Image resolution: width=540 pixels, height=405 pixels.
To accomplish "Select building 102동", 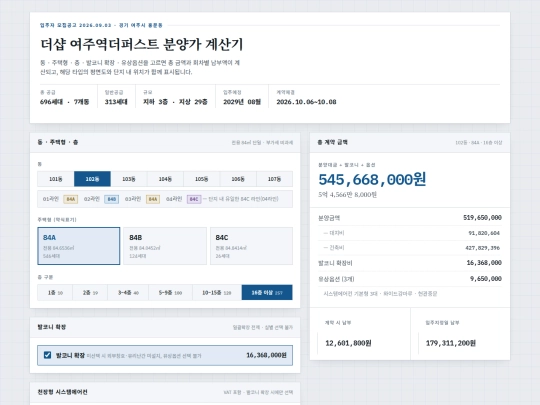I will [92, 179].
